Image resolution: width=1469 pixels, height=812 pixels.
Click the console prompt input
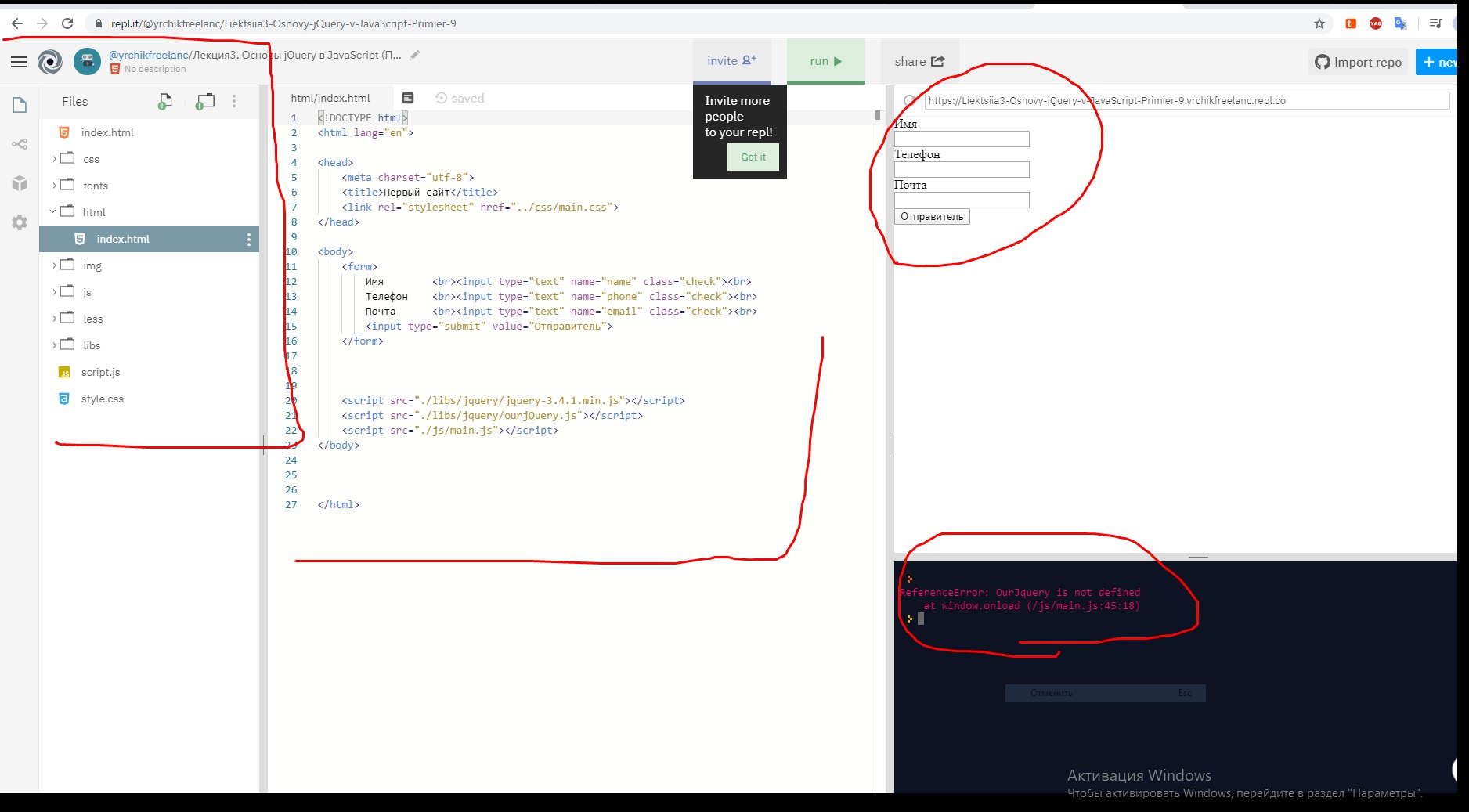click(x=920, y=619)
